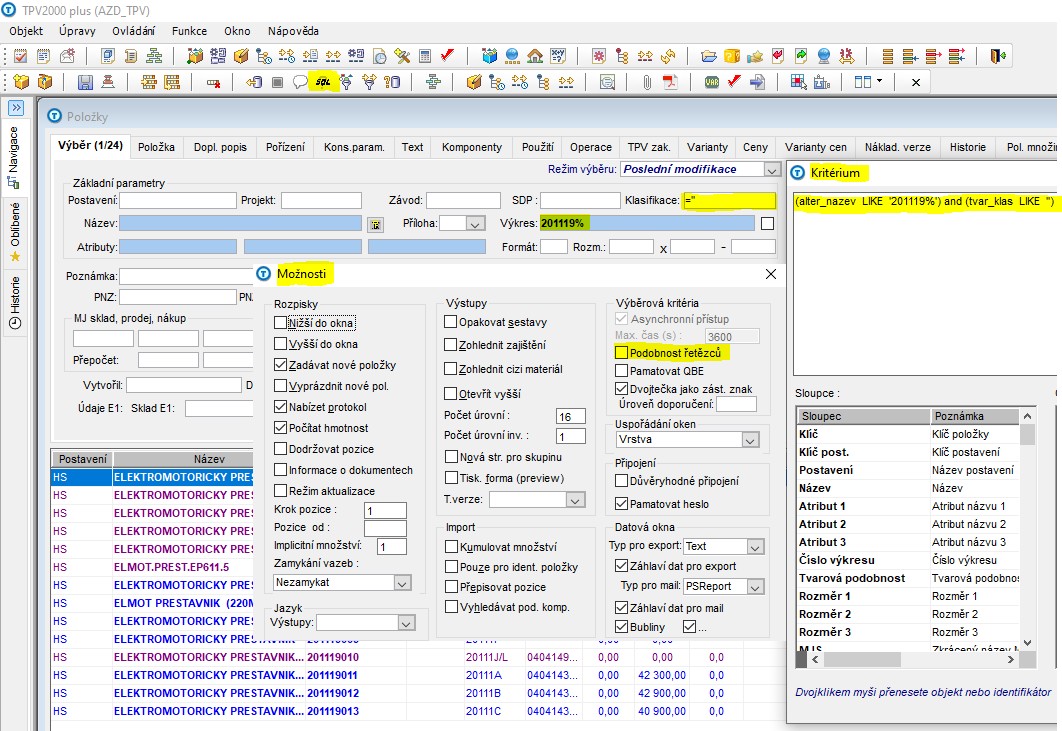The height and width of the screenshot is (731, 1062).
Task: Open the calculator icon in top toolbar
Action: pos(425,56)
